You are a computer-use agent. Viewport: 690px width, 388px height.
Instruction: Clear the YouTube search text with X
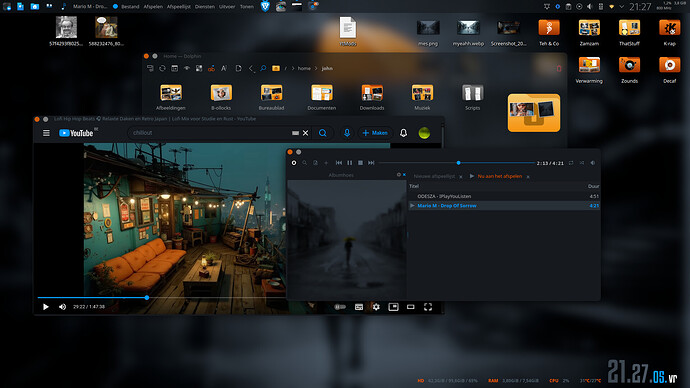tap(305, 133)
